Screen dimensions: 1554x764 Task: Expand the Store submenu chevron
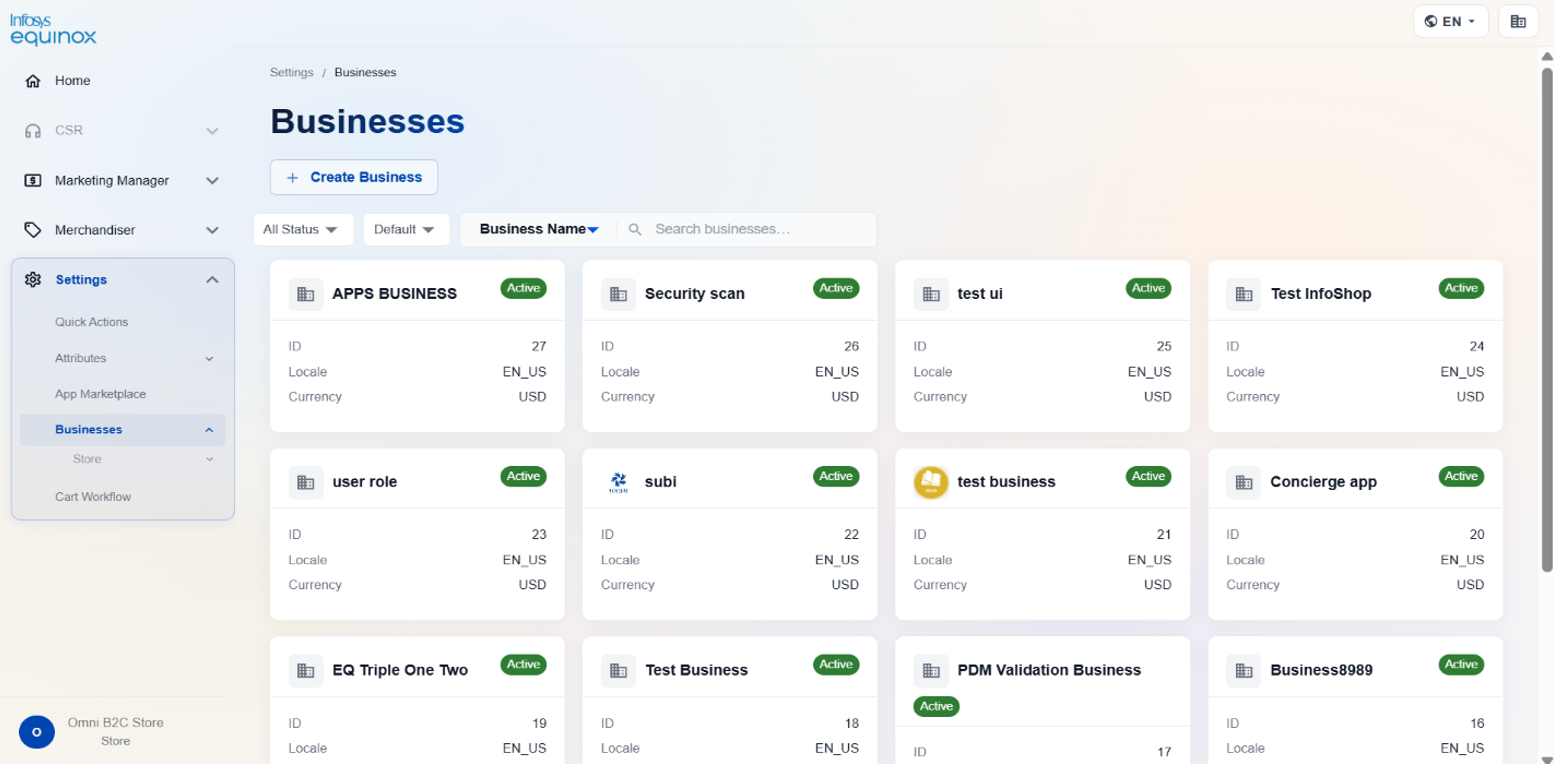[209, 459]
